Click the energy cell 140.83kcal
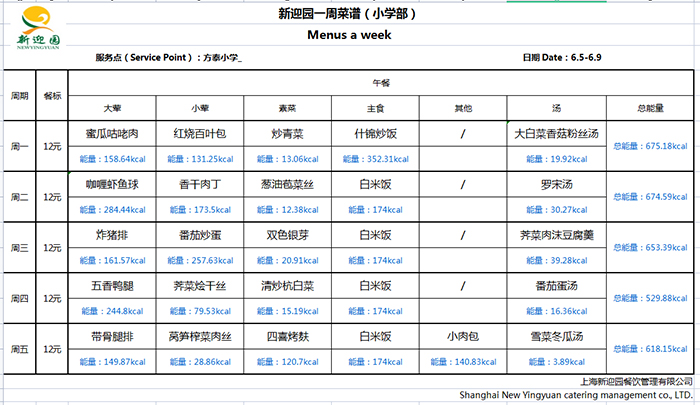The width and height of the screenshot is (700, 405). coord(463,362)
